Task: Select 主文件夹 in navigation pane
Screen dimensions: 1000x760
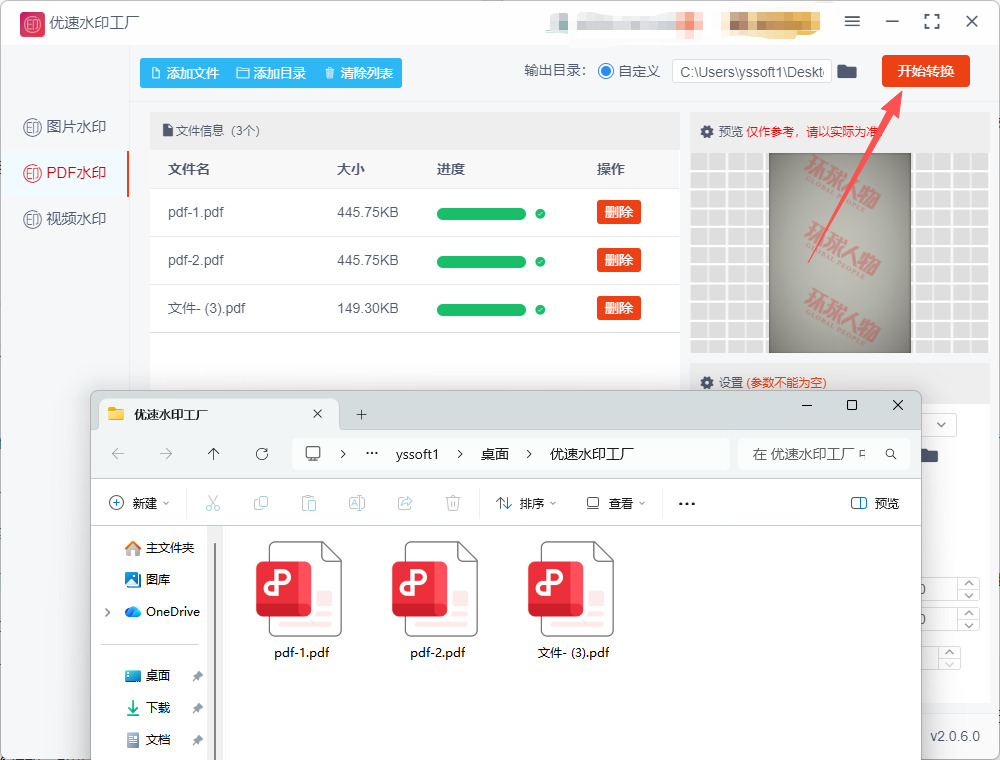Action: (x=159, y=548)
